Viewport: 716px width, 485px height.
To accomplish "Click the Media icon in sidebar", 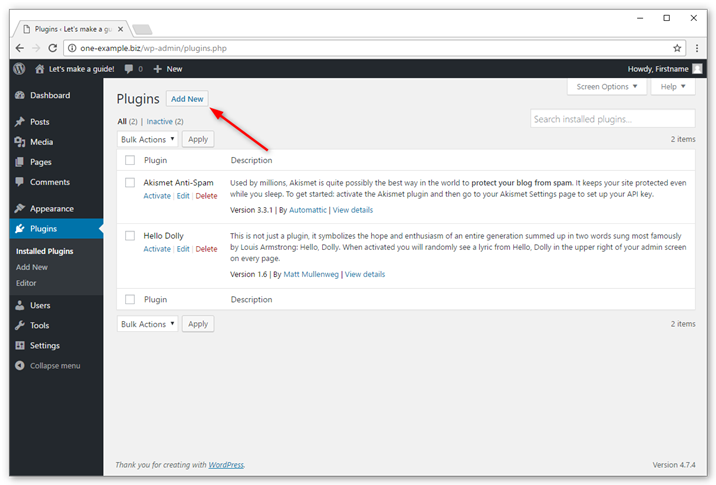I will [20, 142].
